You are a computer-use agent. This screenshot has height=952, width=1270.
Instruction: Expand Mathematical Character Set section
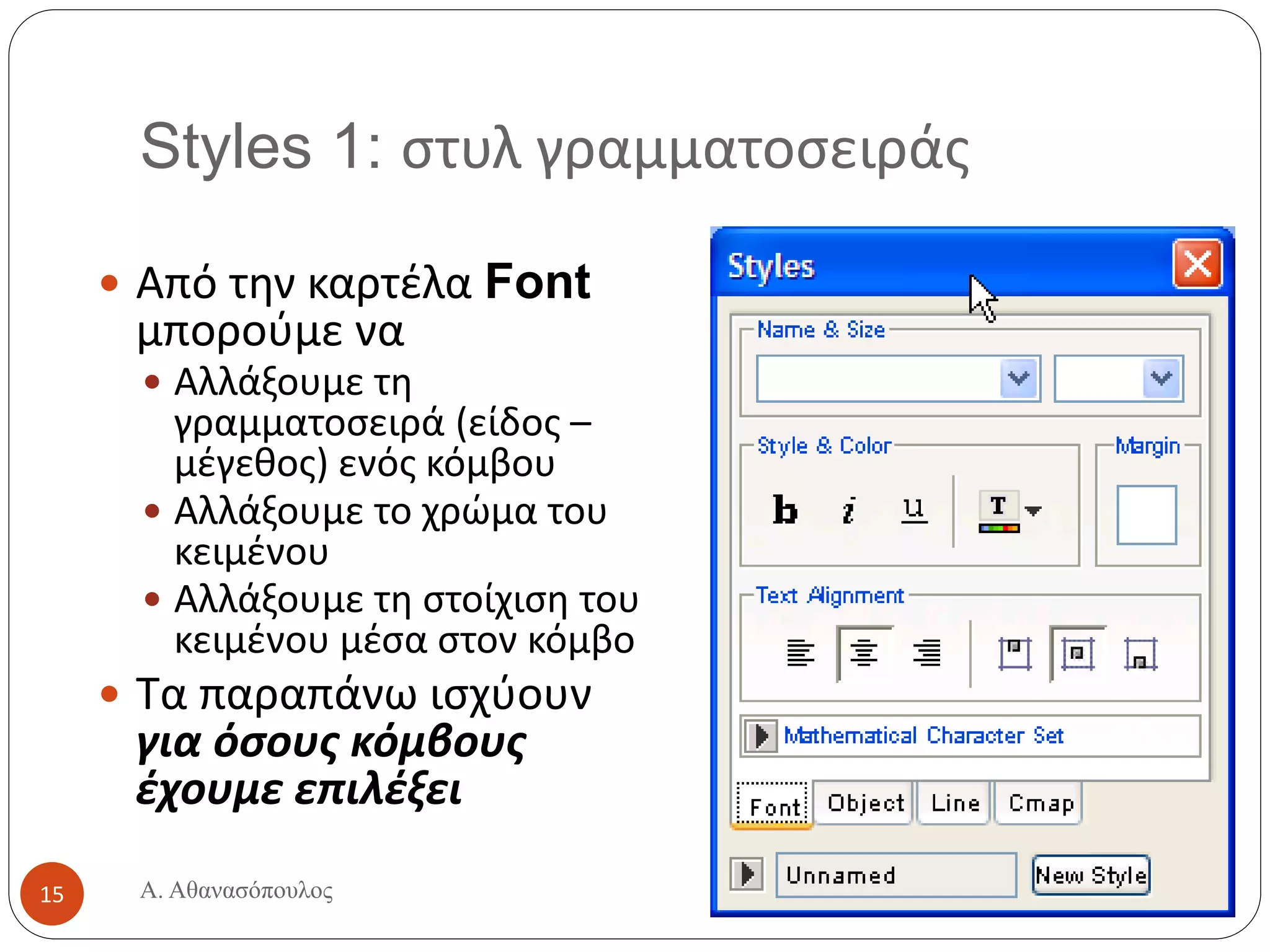(x=760, y=736)
